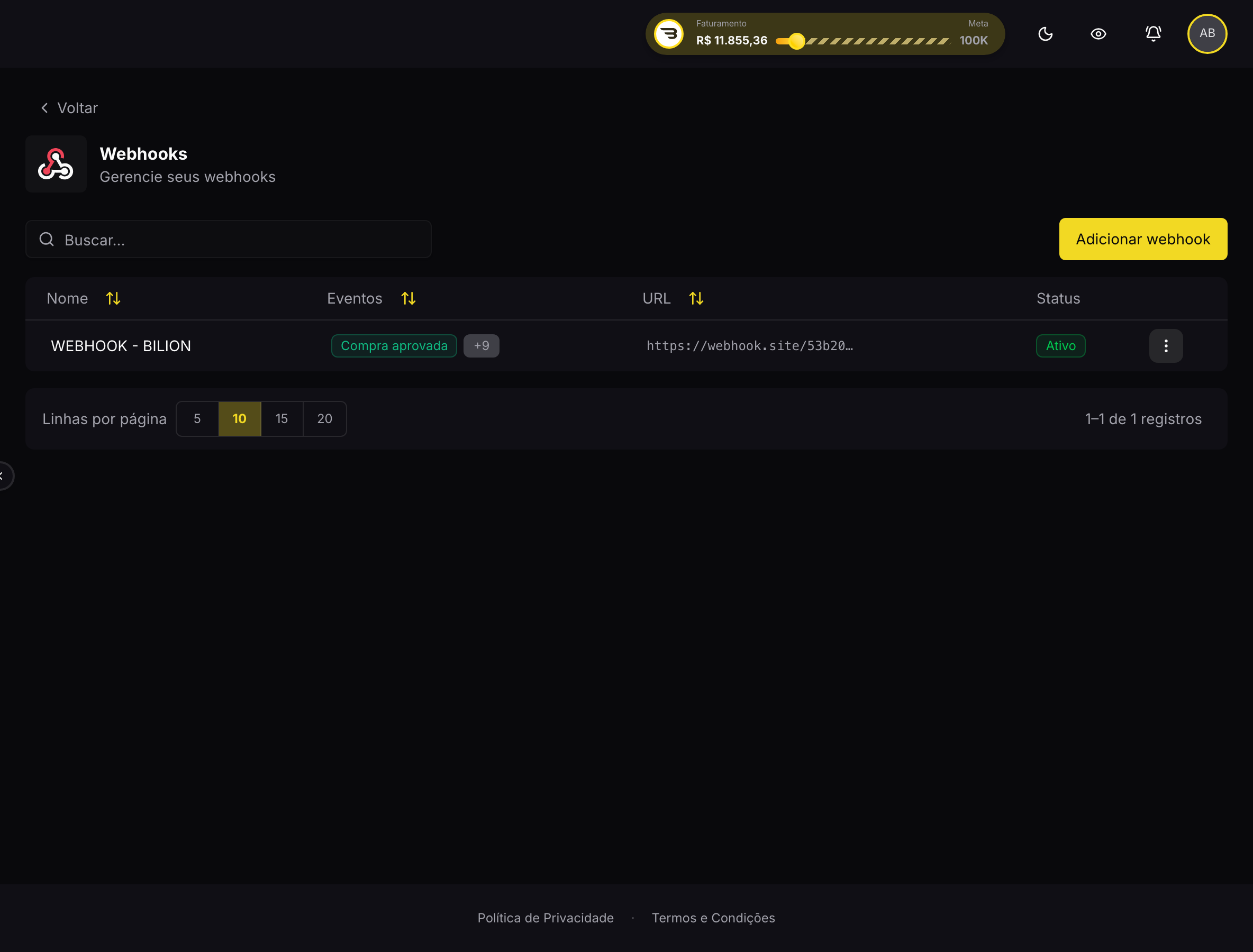1253x952 pixels.
Task: Click the Ativo status badge
Action: click(1060, 346)
